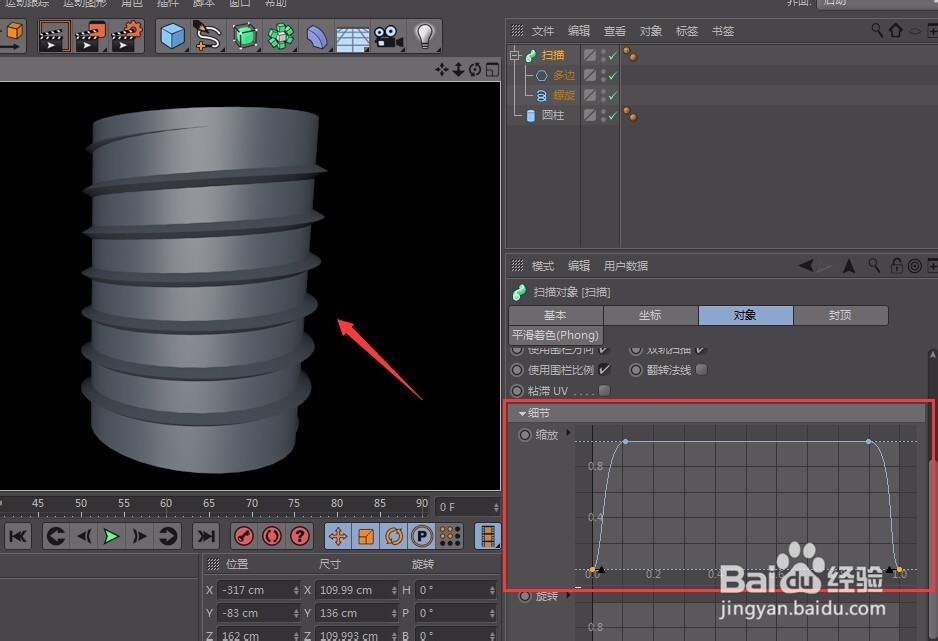Enable the 粘滞 UV checkbox
This screenshot has height=641, width=938.
pos(604,391)
